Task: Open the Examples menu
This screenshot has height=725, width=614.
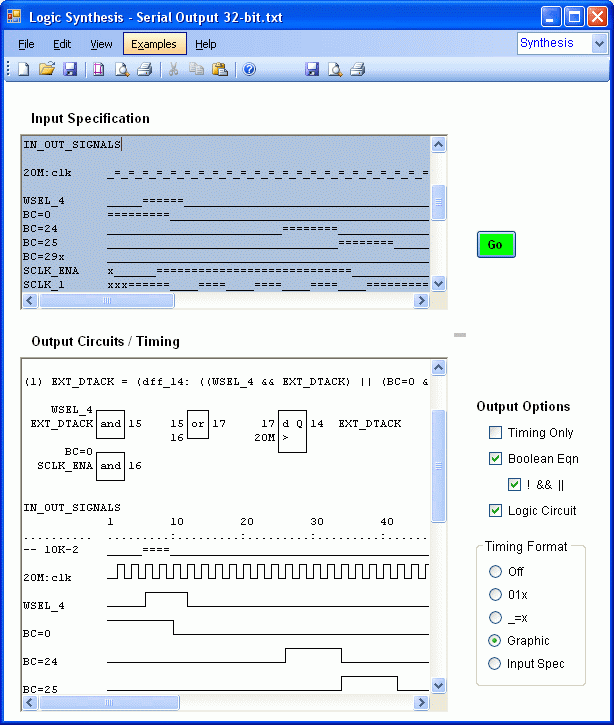Action: coord(155,44)
